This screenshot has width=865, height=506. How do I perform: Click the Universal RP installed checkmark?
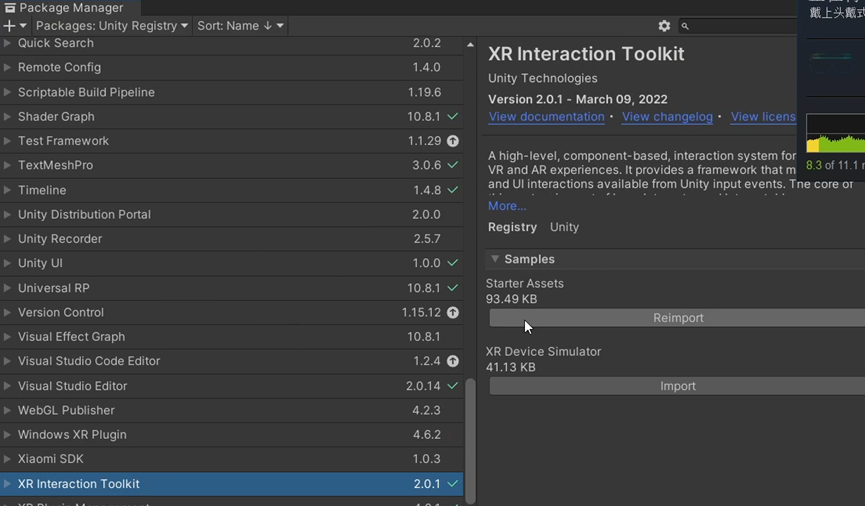pos(452,288)
